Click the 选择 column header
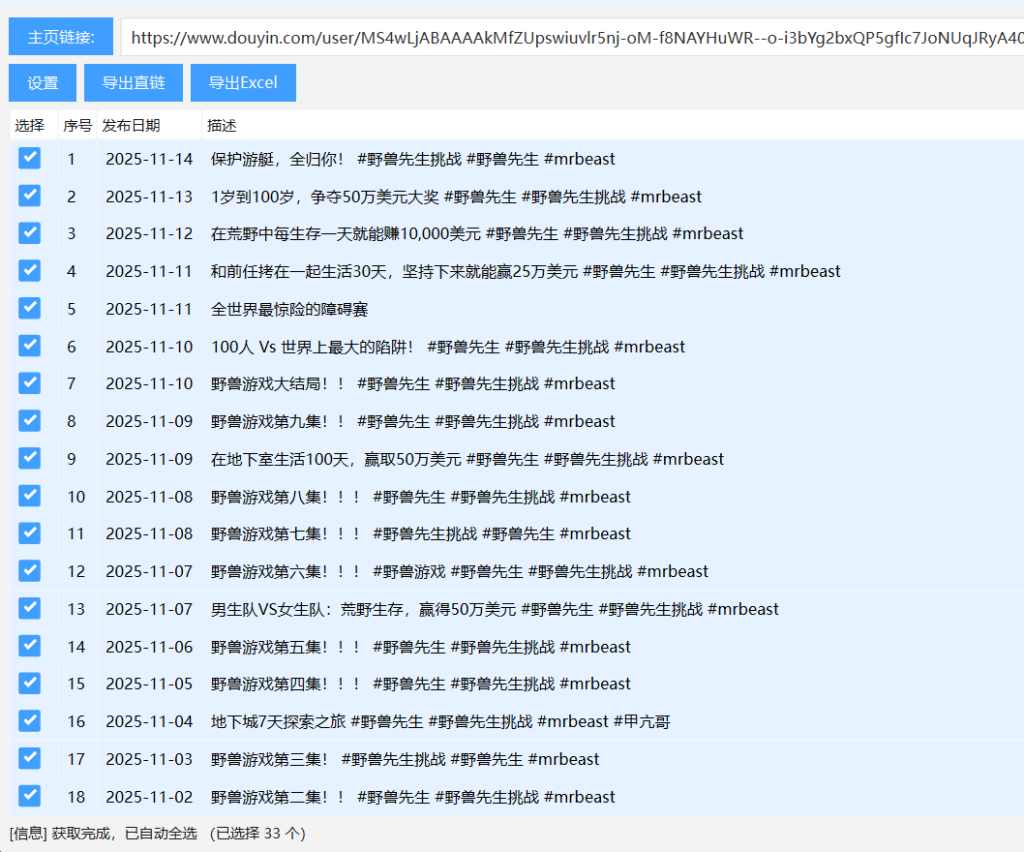This screenshot has height=852, width=1024. pos(30,126)
